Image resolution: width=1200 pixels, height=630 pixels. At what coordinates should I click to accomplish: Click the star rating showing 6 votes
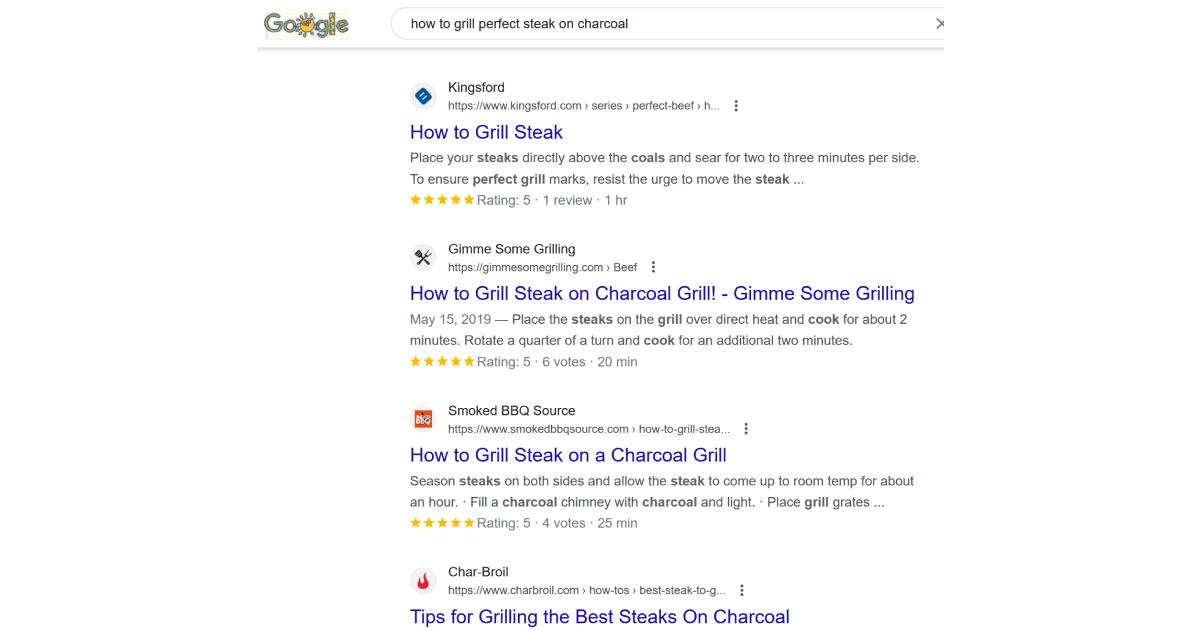pyautogui.click(x=443, y=362)
